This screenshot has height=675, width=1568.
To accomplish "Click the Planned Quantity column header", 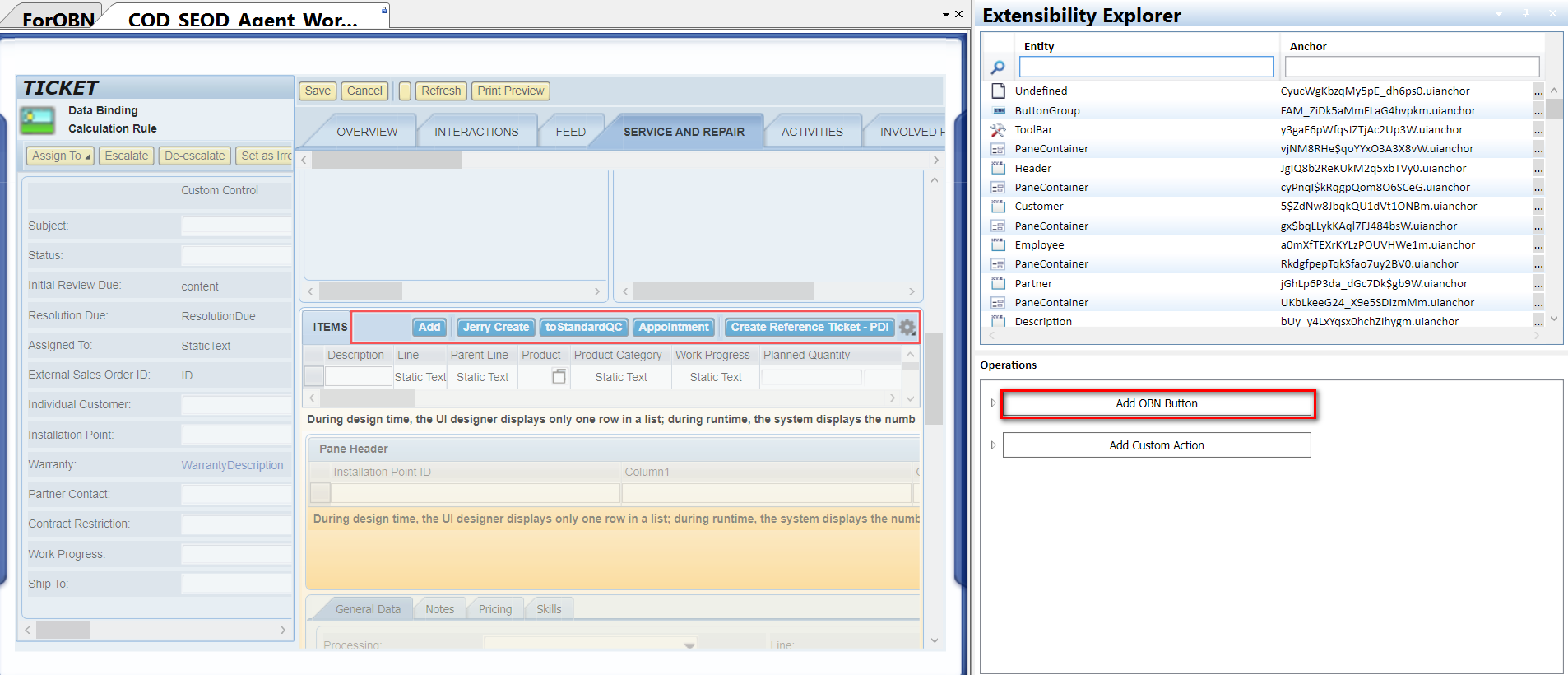I will (x=806, y=355).
